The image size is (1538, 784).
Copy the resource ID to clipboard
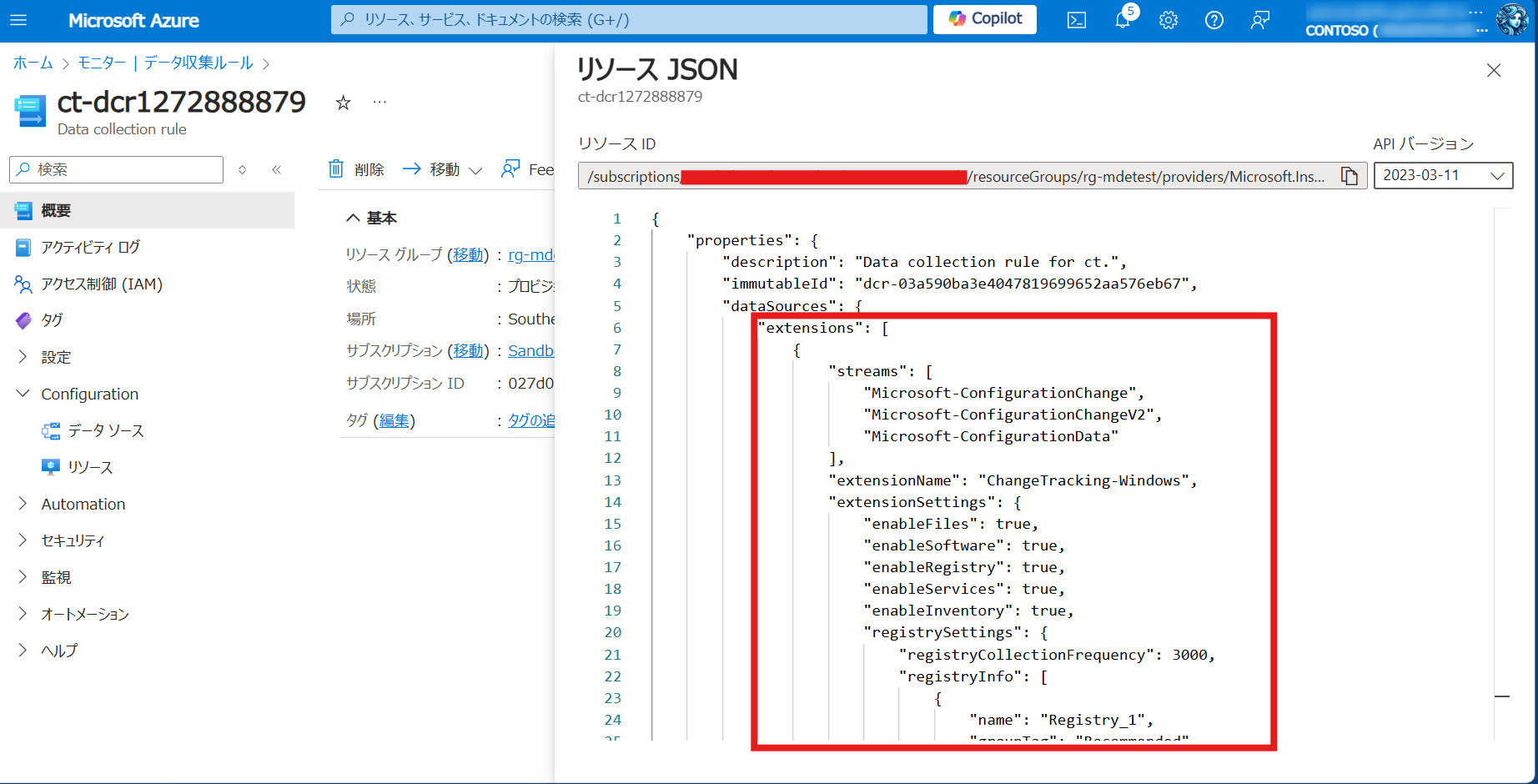[x=1349, y=176]
